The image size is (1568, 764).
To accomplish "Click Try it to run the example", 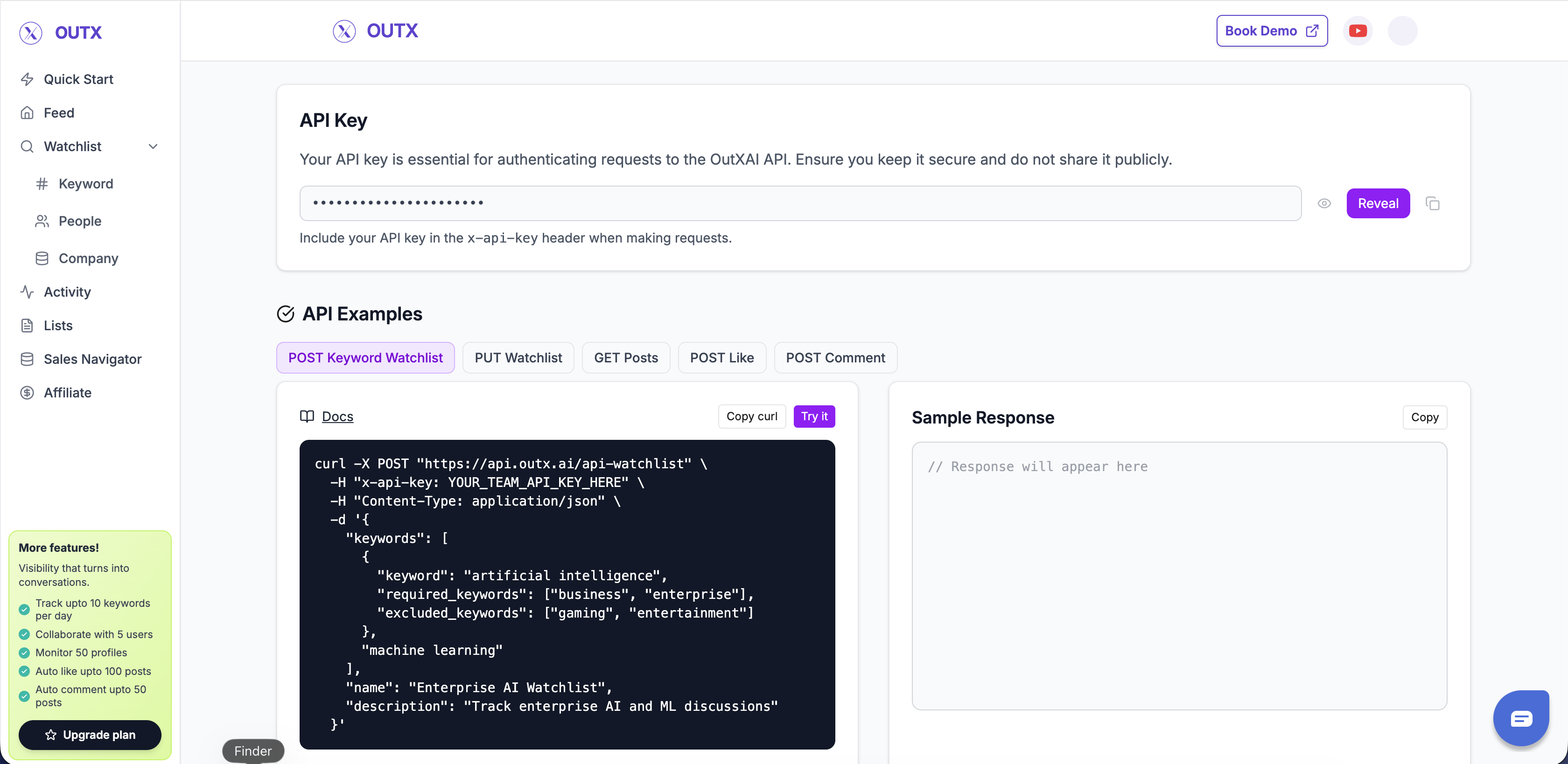I will [814, 416].
